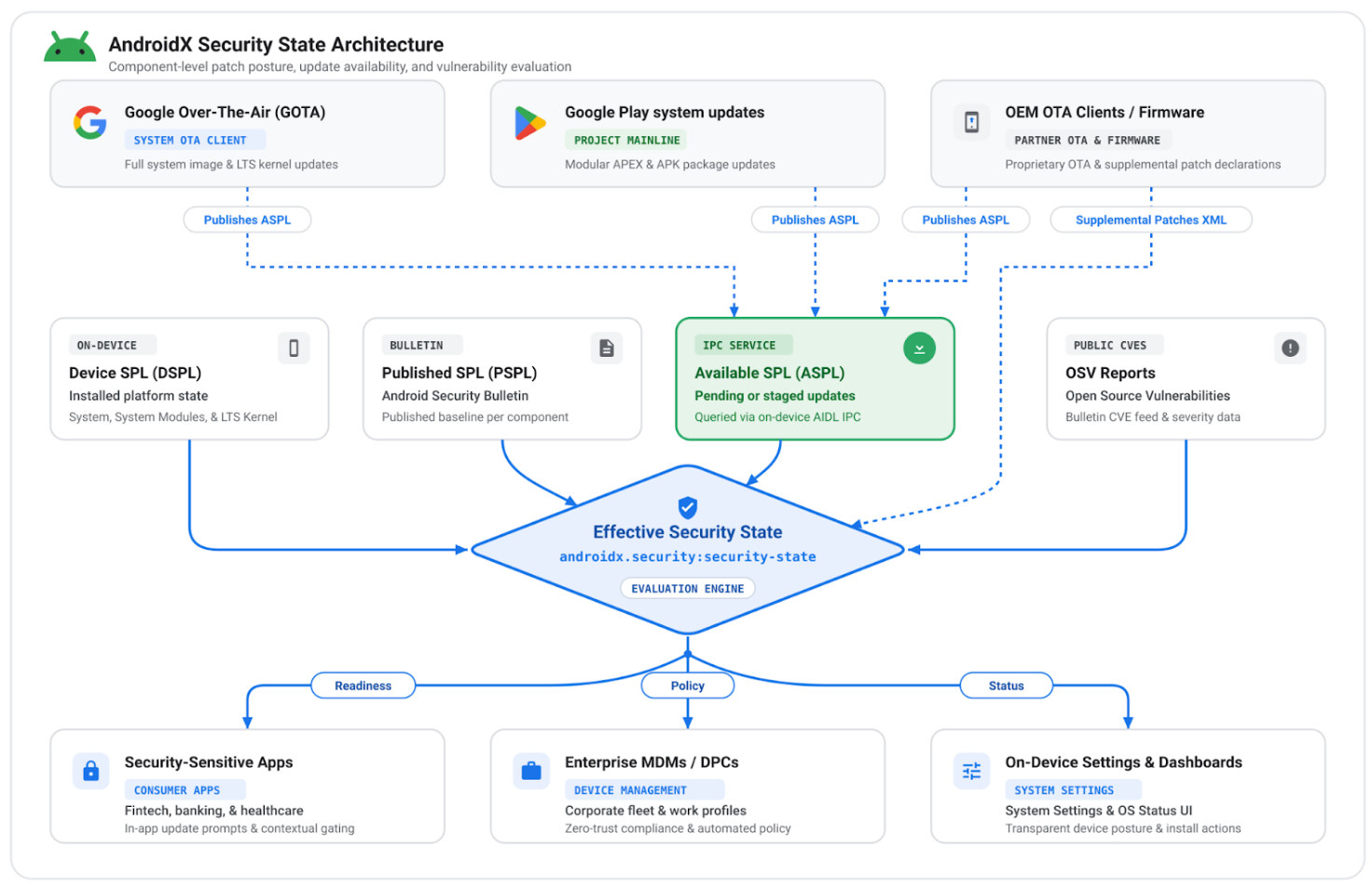This screenshot has width=1372, height=887.
Task: Click the green download icon in Available SPL
Action: coord(919,348)
